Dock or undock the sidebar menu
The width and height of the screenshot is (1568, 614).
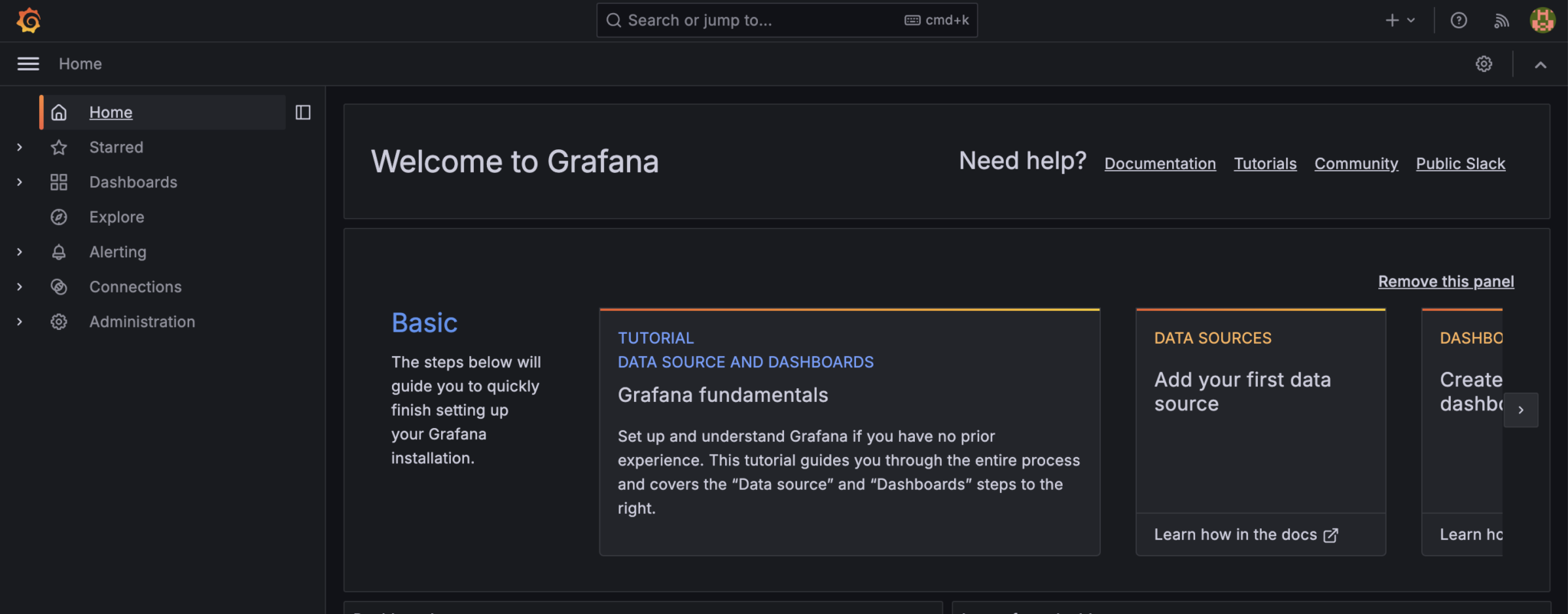tap(303, 113)
